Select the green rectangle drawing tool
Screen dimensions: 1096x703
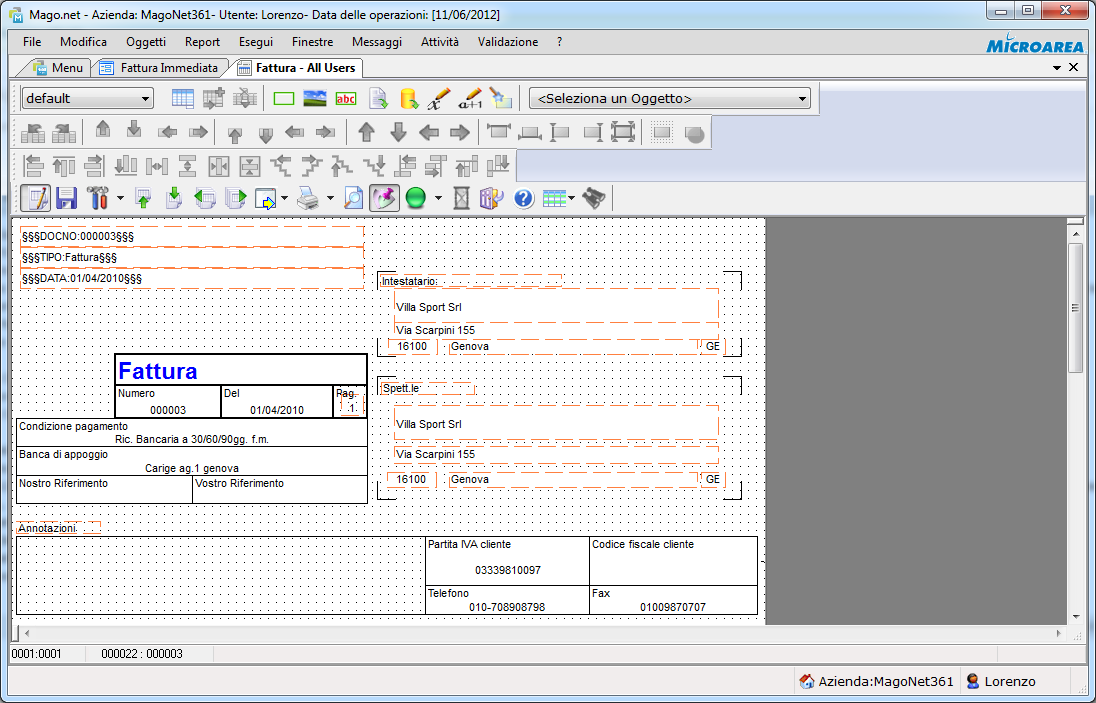click(284, 99)
